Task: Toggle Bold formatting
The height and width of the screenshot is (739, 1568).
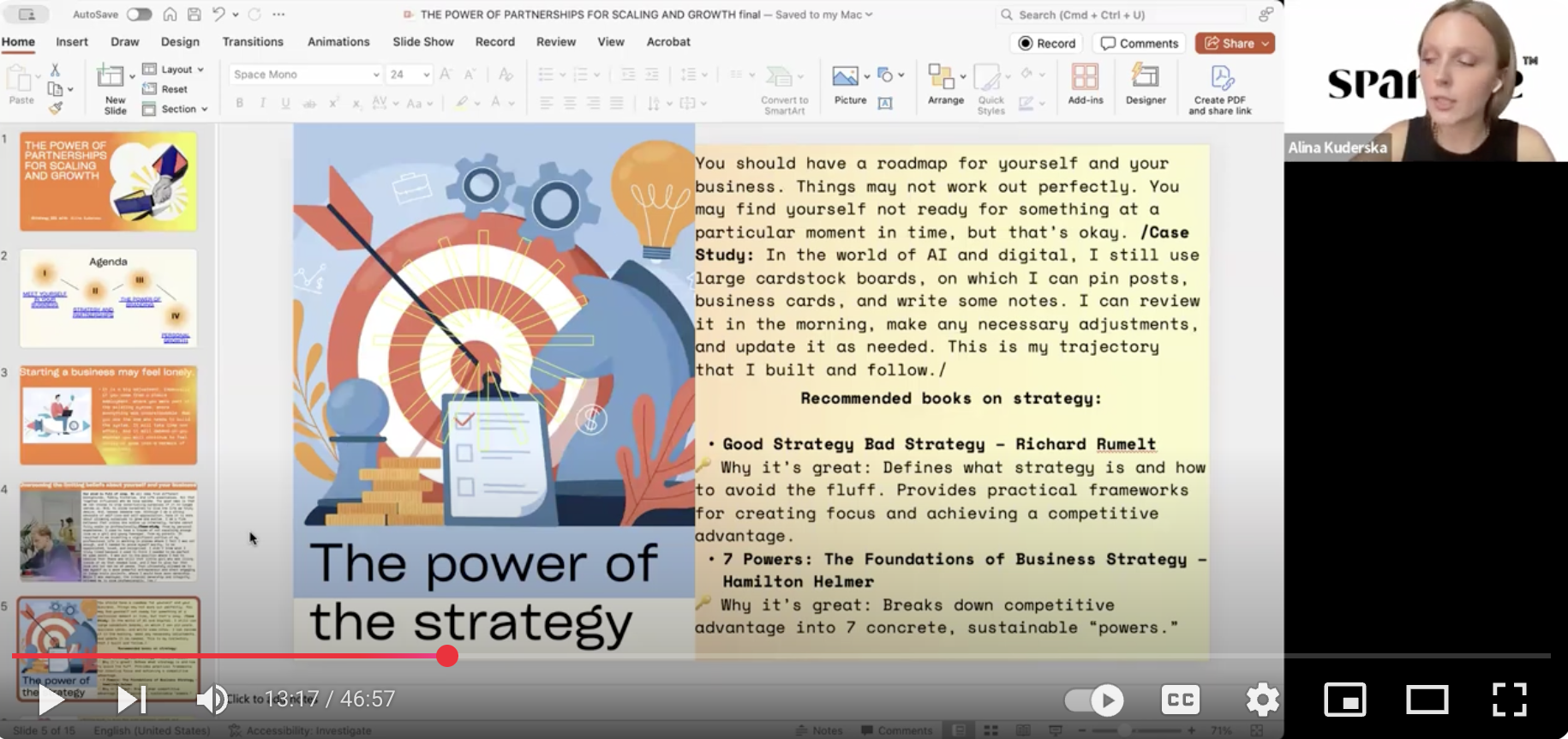Action: coord(240,103)
